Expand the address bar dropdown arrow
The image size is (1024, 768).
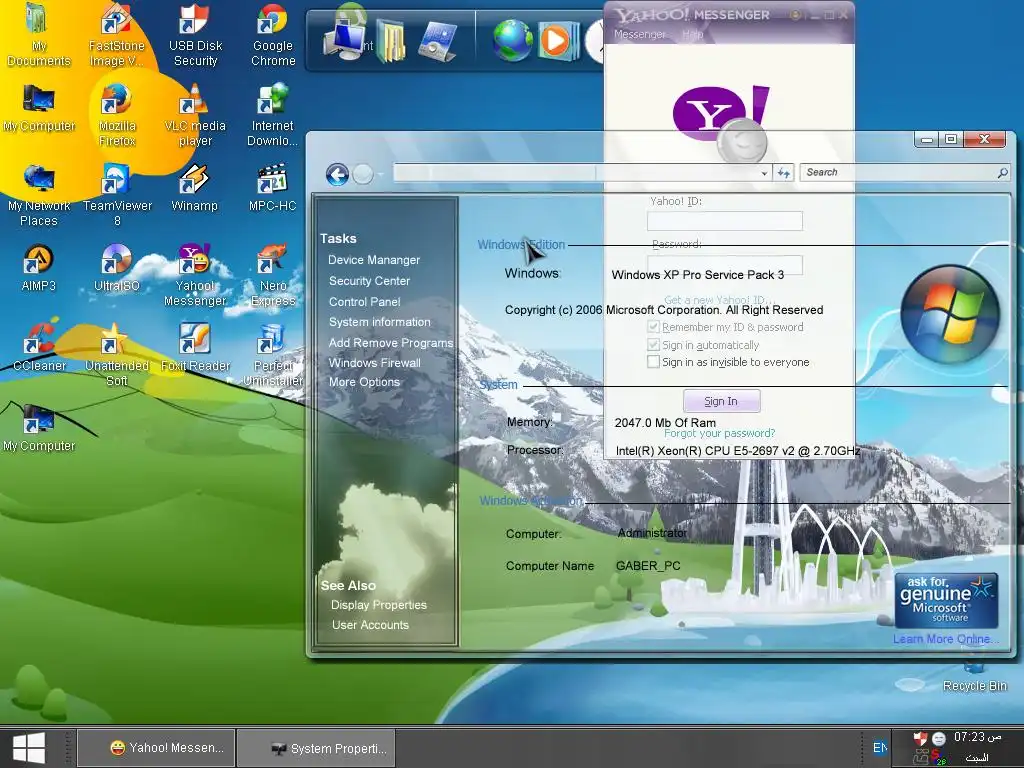click(x=764, y=173)
